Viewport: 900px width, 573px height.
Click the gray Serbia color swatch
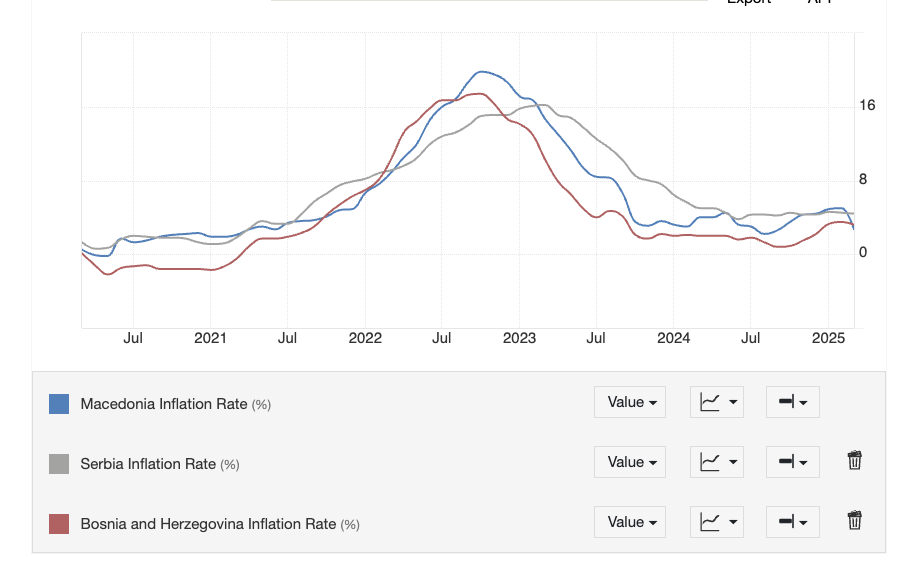[59, 464]
